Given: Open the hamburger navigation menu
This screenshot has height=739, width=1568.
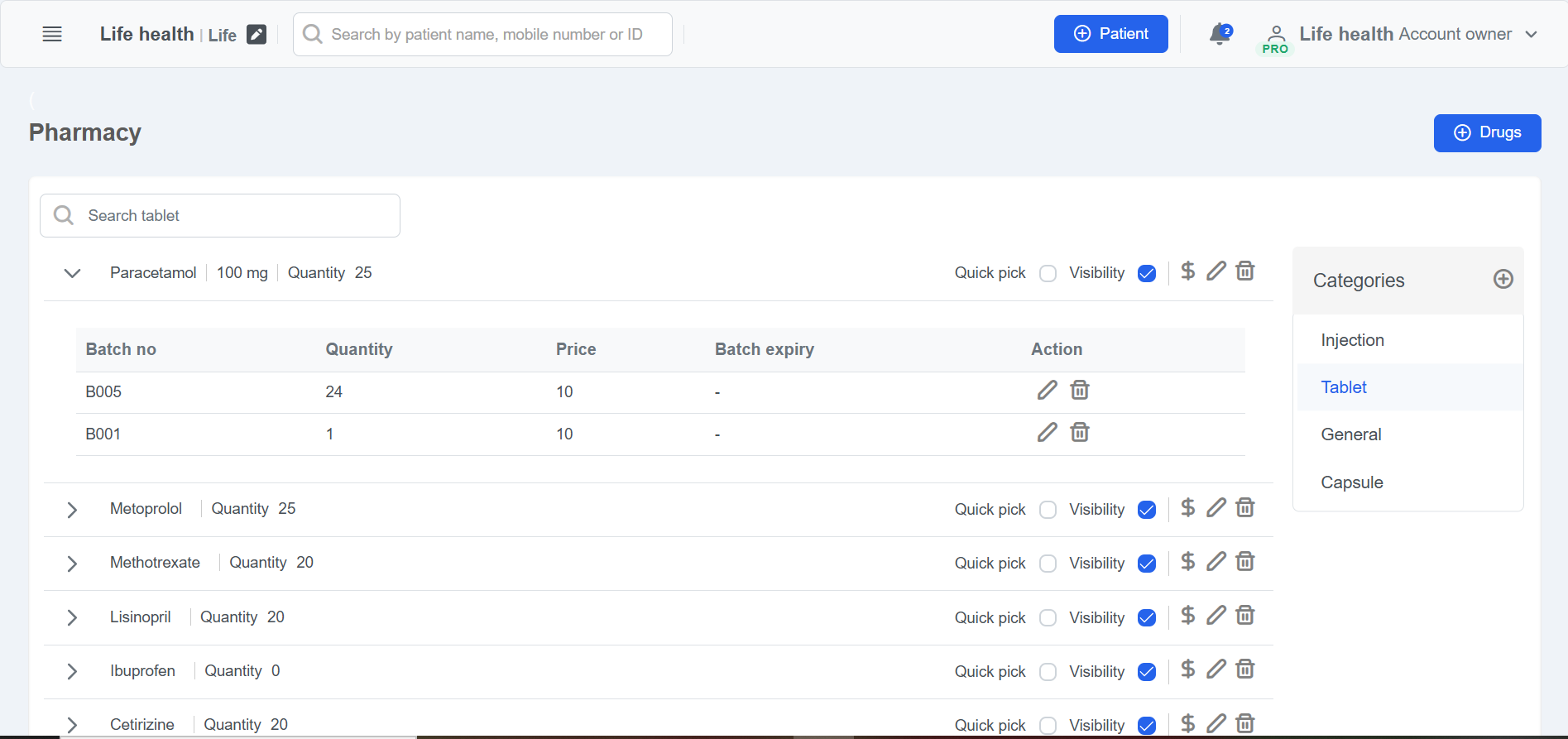Looking at the screenshot, I should tap(52, 34).
